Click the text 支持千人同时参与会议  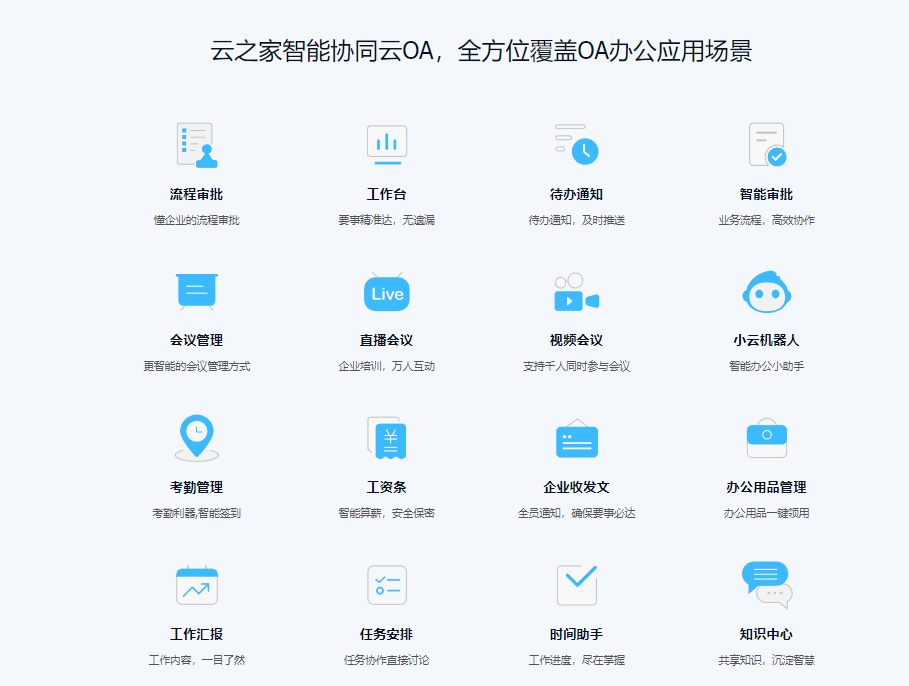tap(576, 366)
